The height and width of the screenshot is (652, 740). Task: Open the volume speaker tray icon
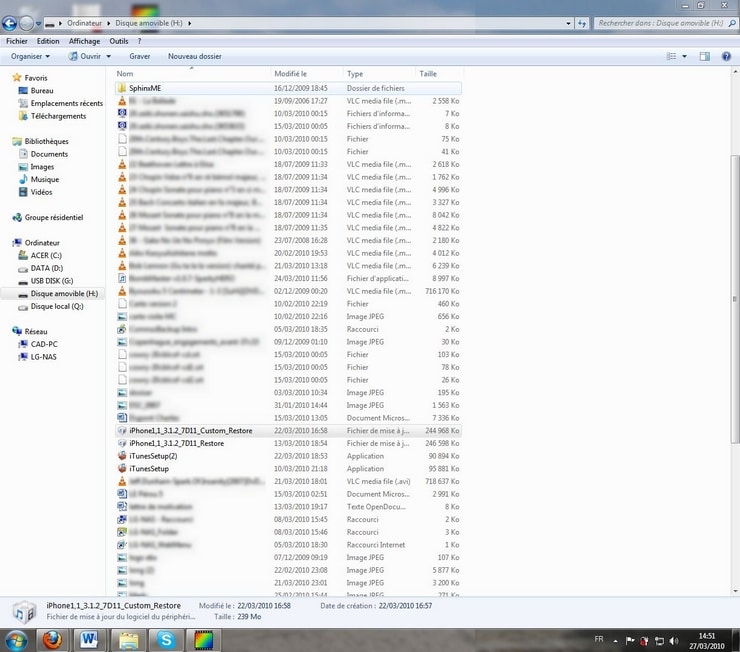pyautogui.click(x=674, y=641)
